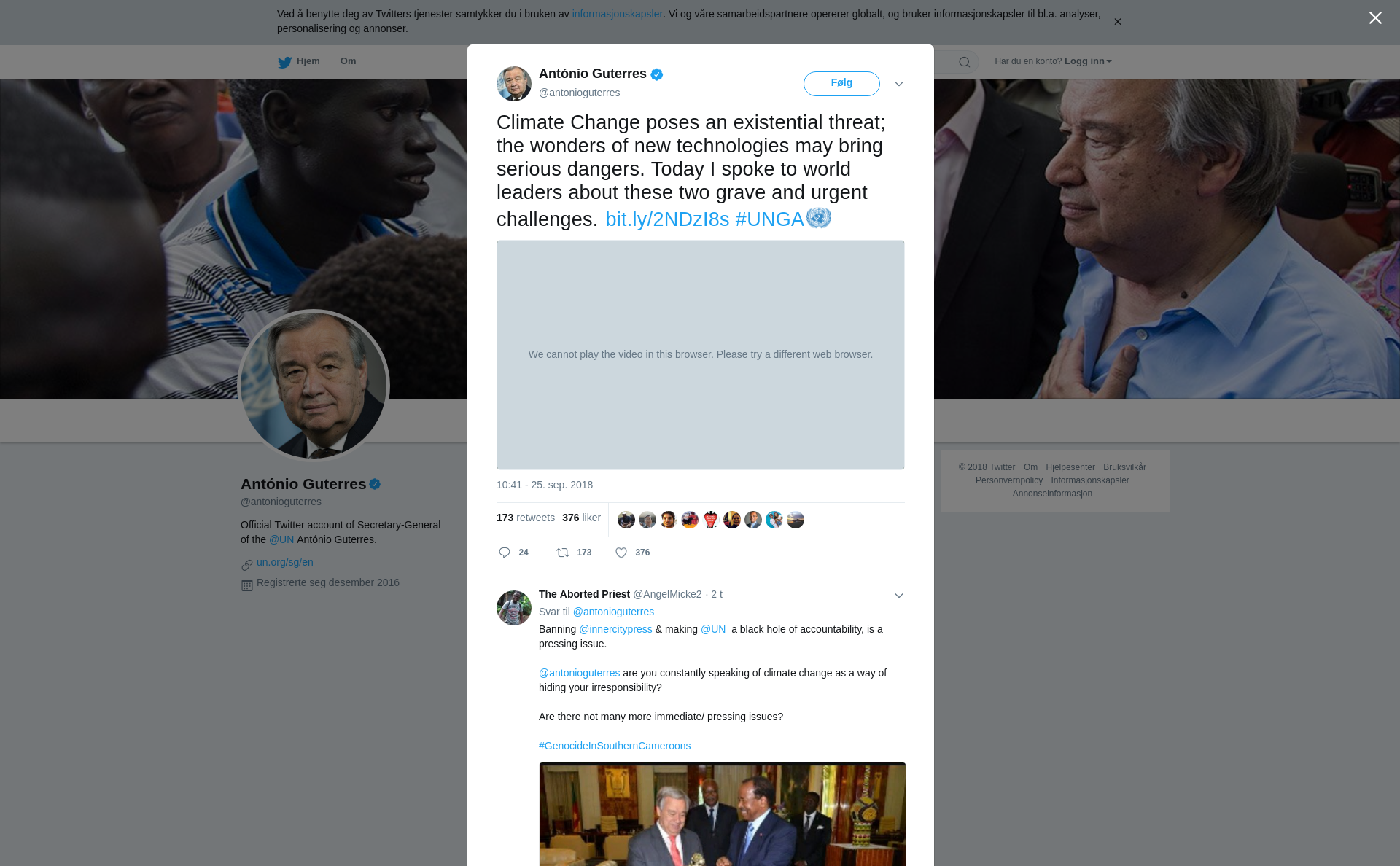View the 173 retweets list
Viewport: 1400px width, 866px height.
pos(526,518)
